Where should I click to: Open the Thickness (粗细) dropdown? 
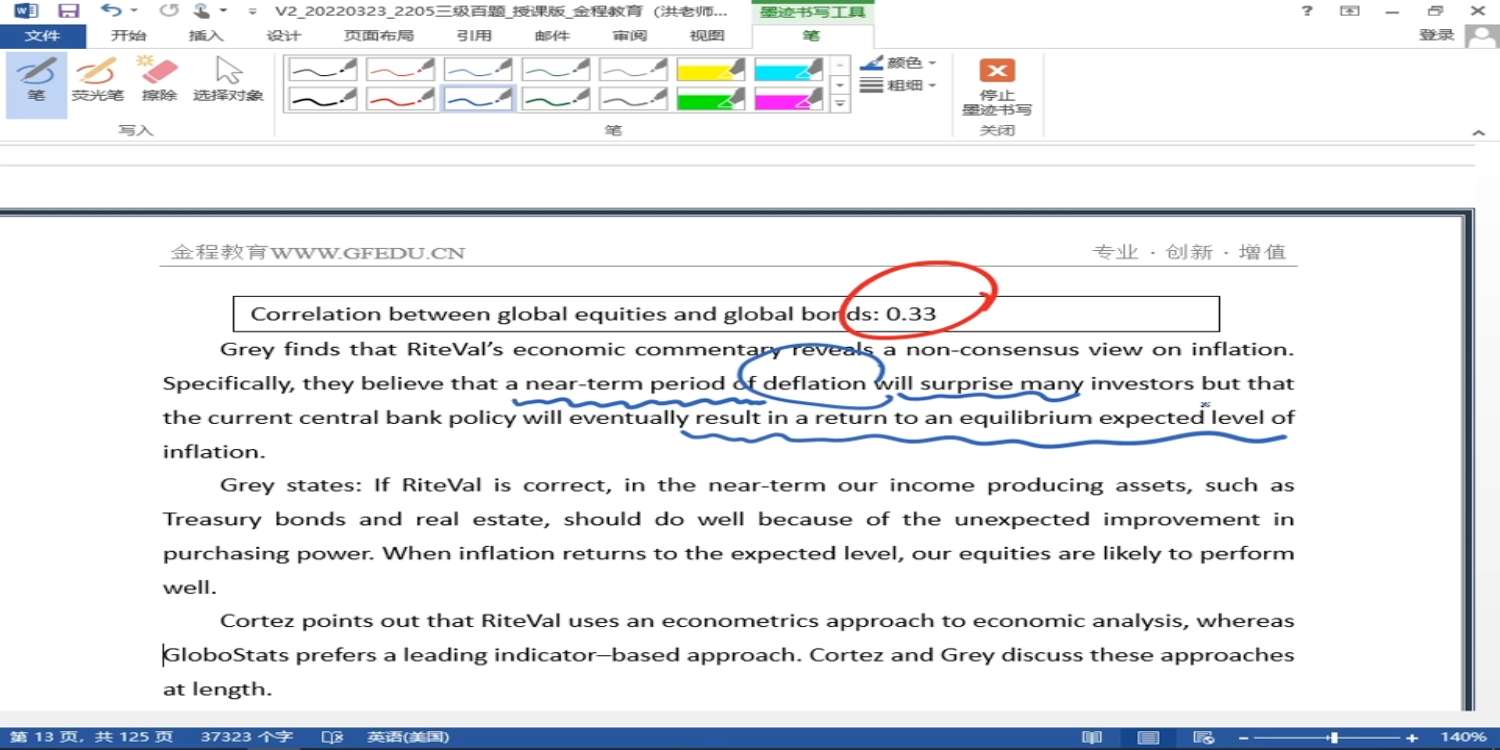coord(899,86)
